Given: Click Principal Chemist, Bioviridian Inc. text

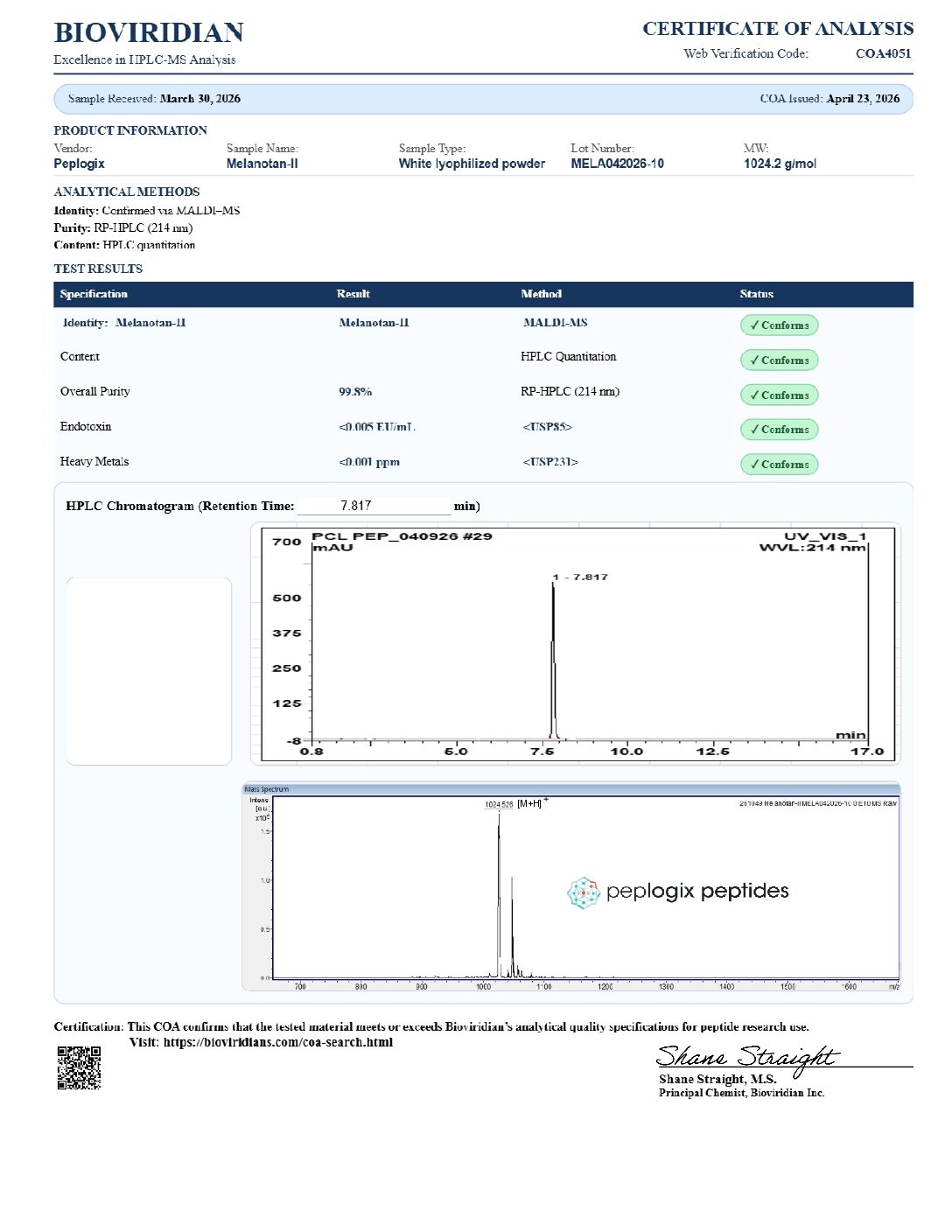Looking at the screenshot, I should coord(742,1093).
